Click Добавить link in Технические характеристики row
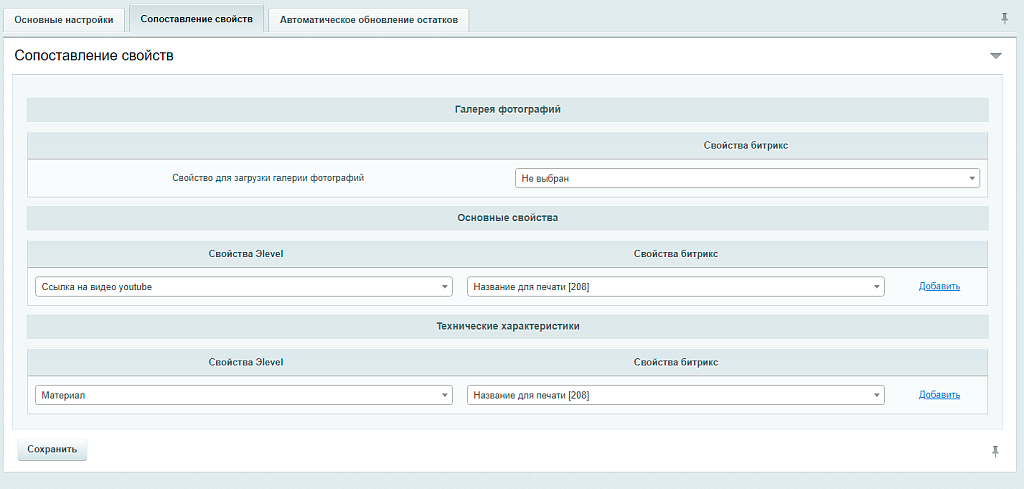Viewport: 1024px width, 489px height. [x=939, y=395]
